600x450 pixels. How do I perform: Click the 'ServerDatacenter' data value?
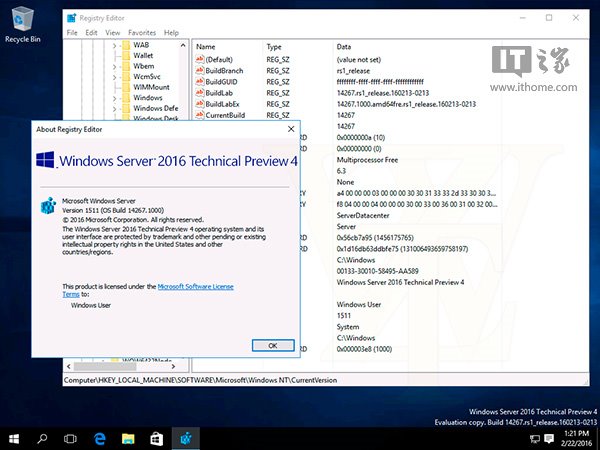363,215
